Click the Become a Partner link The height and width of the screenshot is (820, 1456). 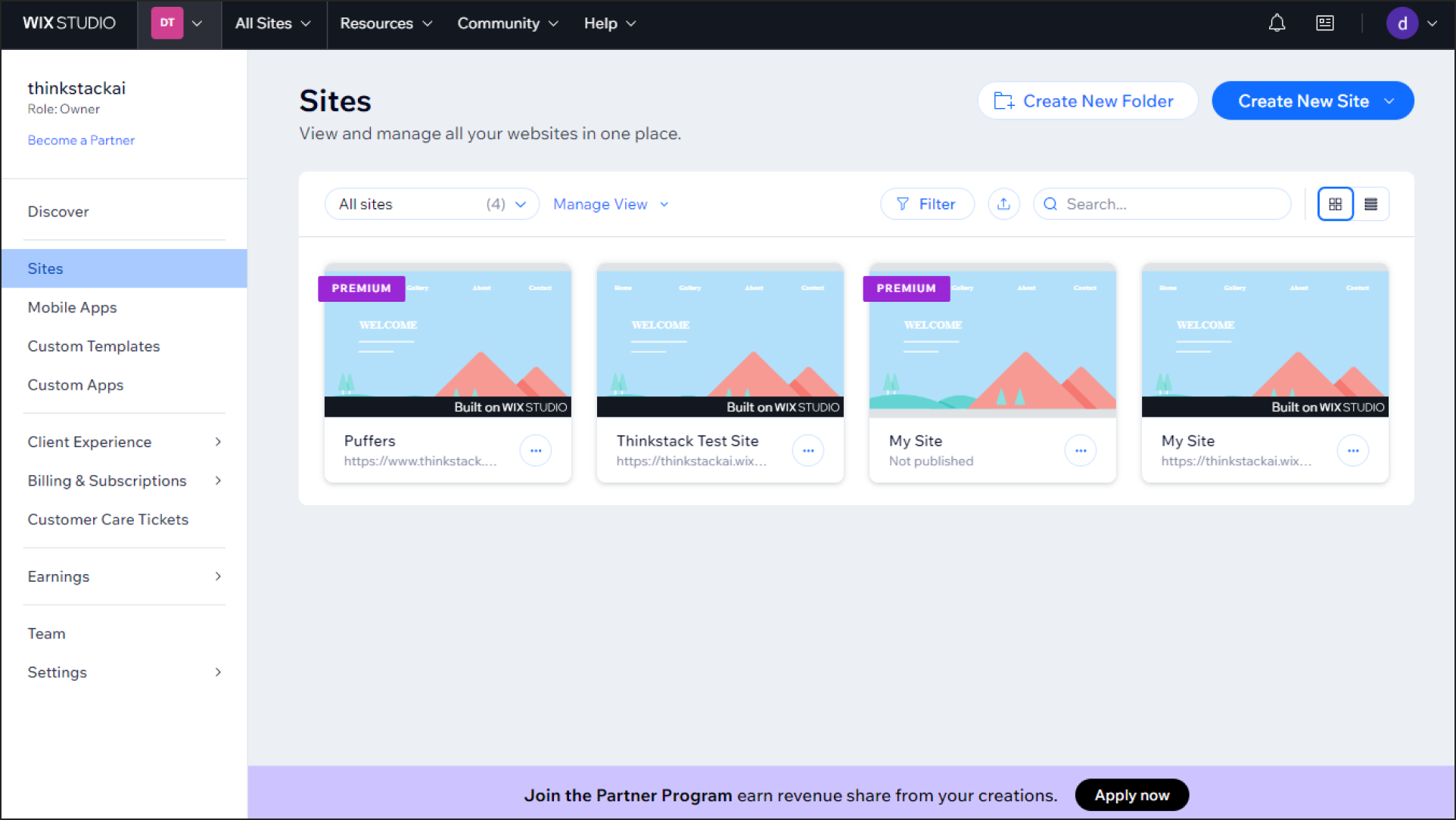(81, 140)
